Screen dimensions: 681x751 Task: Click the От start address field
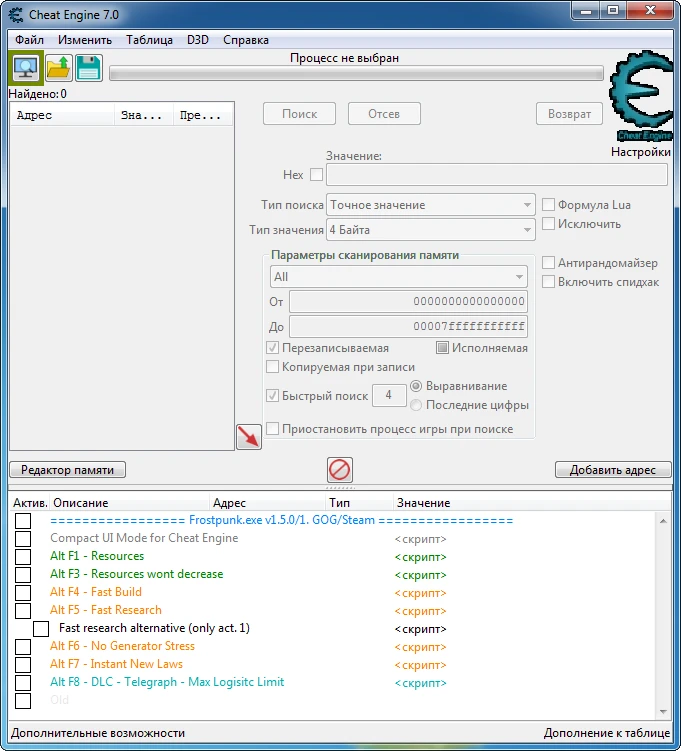pos(408,302)
